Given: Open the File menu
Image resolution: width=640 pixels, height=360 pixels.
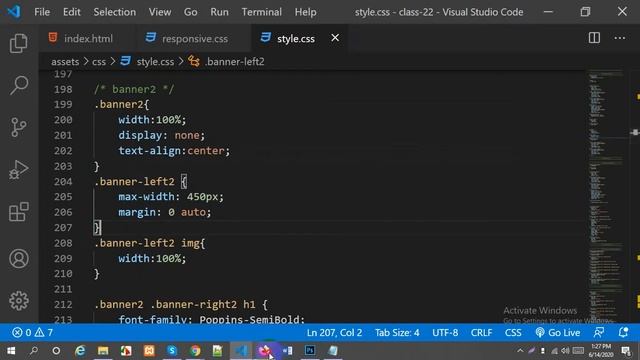Looking at the screenshot, I should pos(42,12).
